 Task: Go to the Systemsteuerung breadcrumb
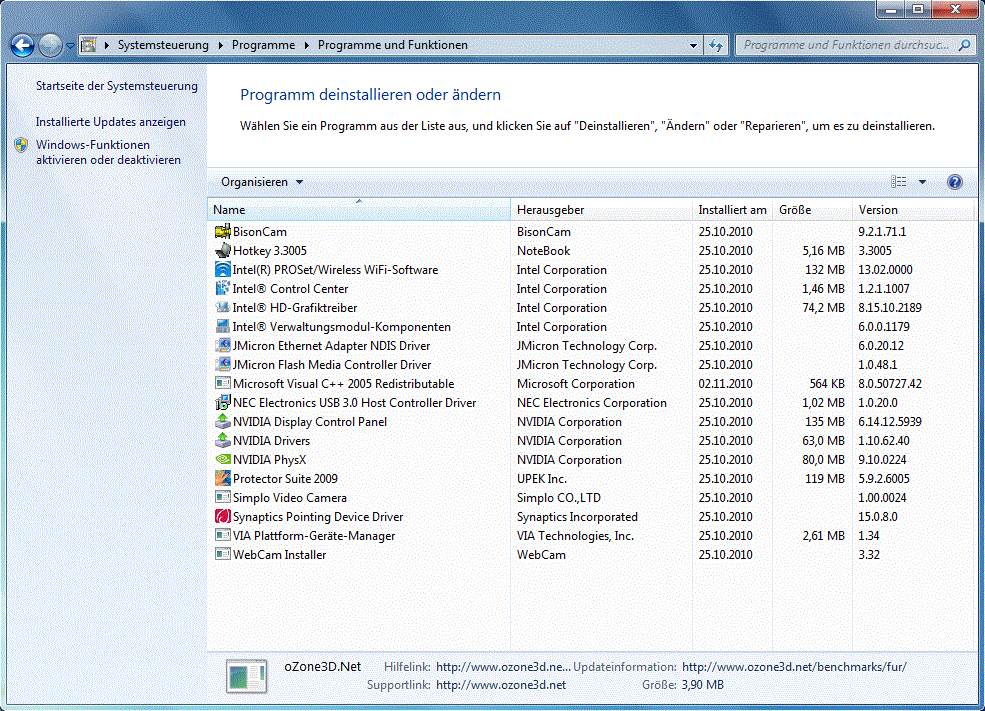tap(163, 45)
